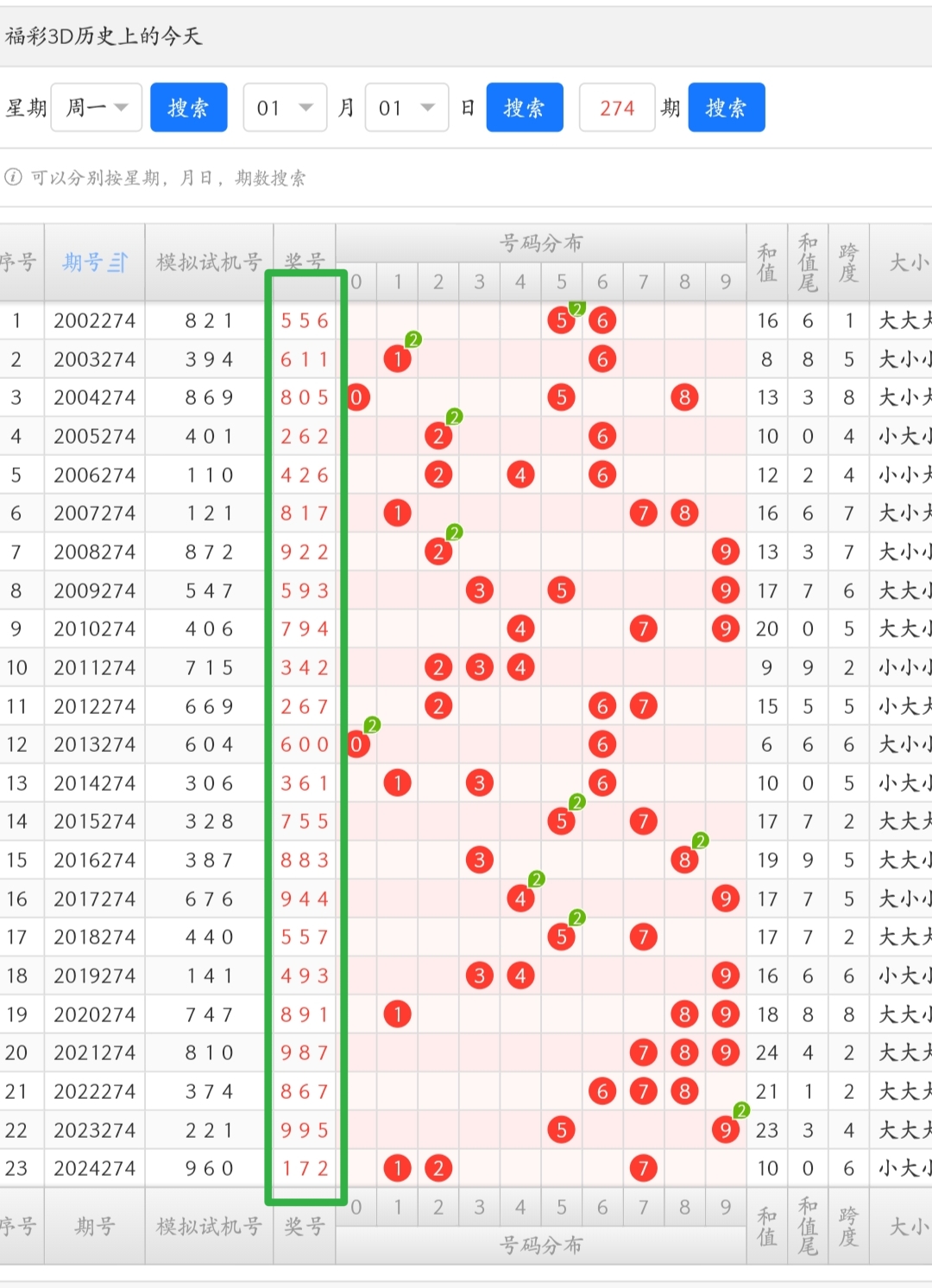Select period cell 2016274

[x=94, y=860]
